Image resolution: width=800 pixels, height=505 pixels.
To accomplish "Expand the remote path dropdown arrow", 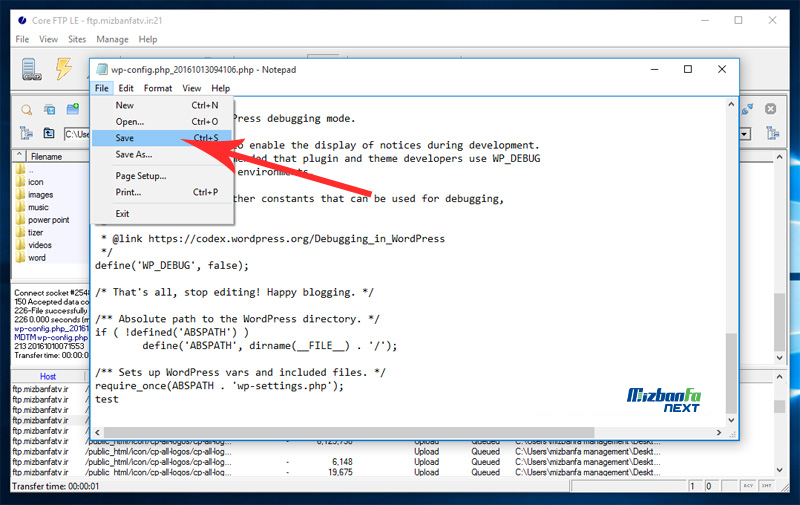I will 745,134.
